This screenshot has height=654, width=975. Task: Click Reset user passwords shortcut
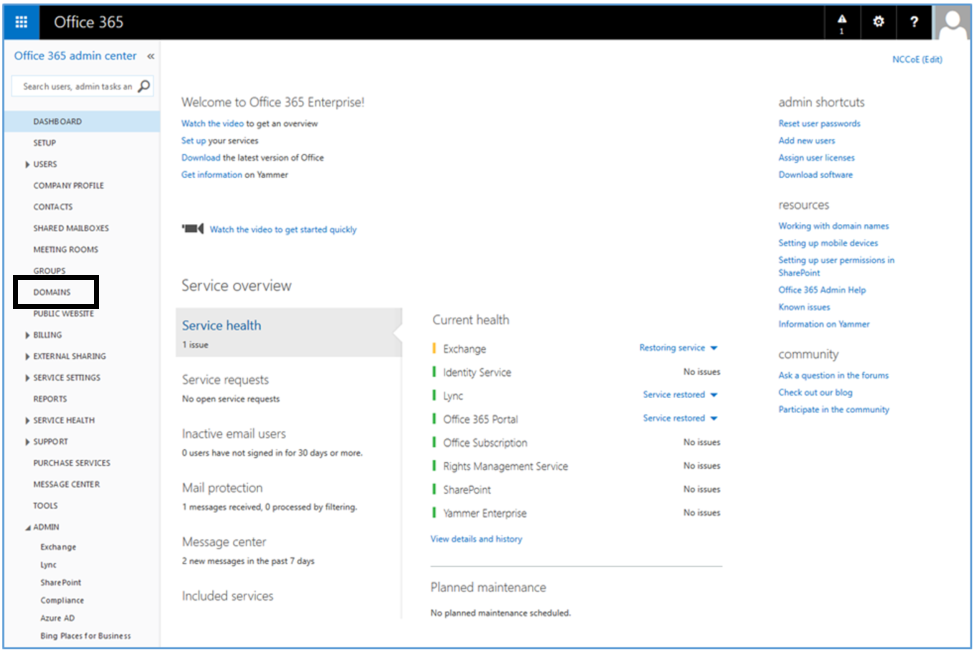pyautogui.click(x=820, y=124)
